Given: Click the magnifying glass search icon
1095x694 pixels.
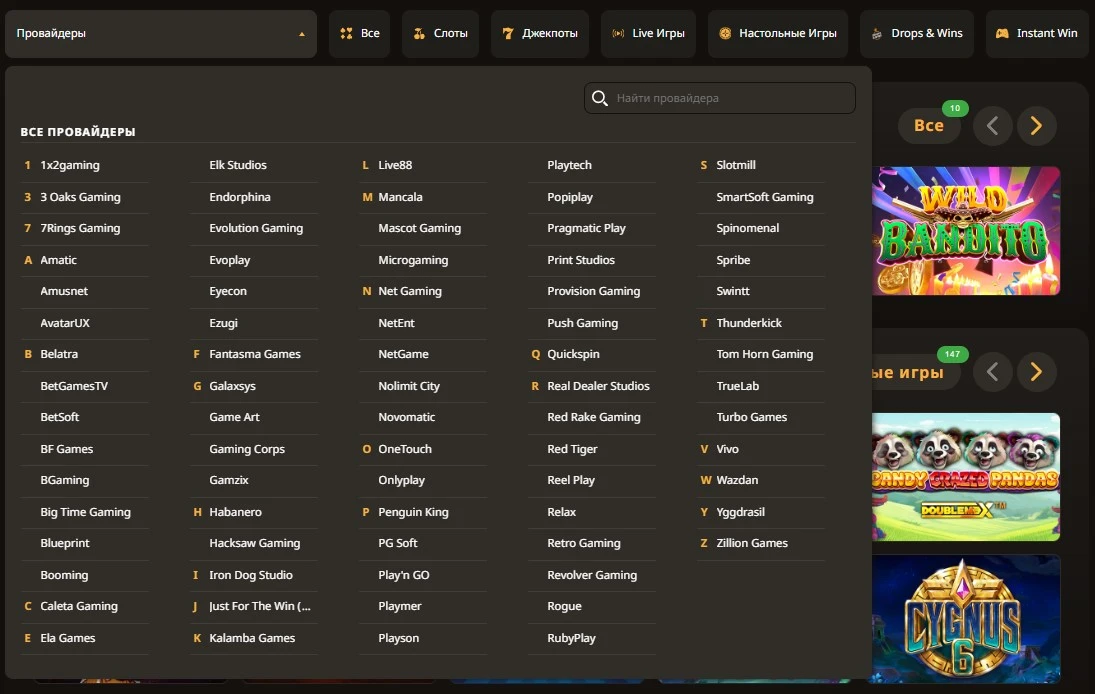Looking at the screenshot, I should pos(600,98).
